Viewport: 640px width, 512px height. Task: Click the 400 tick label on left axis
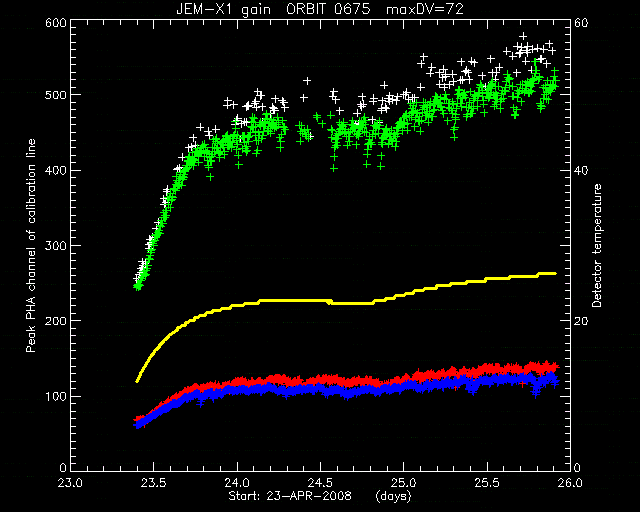click(x=56, y=170)
